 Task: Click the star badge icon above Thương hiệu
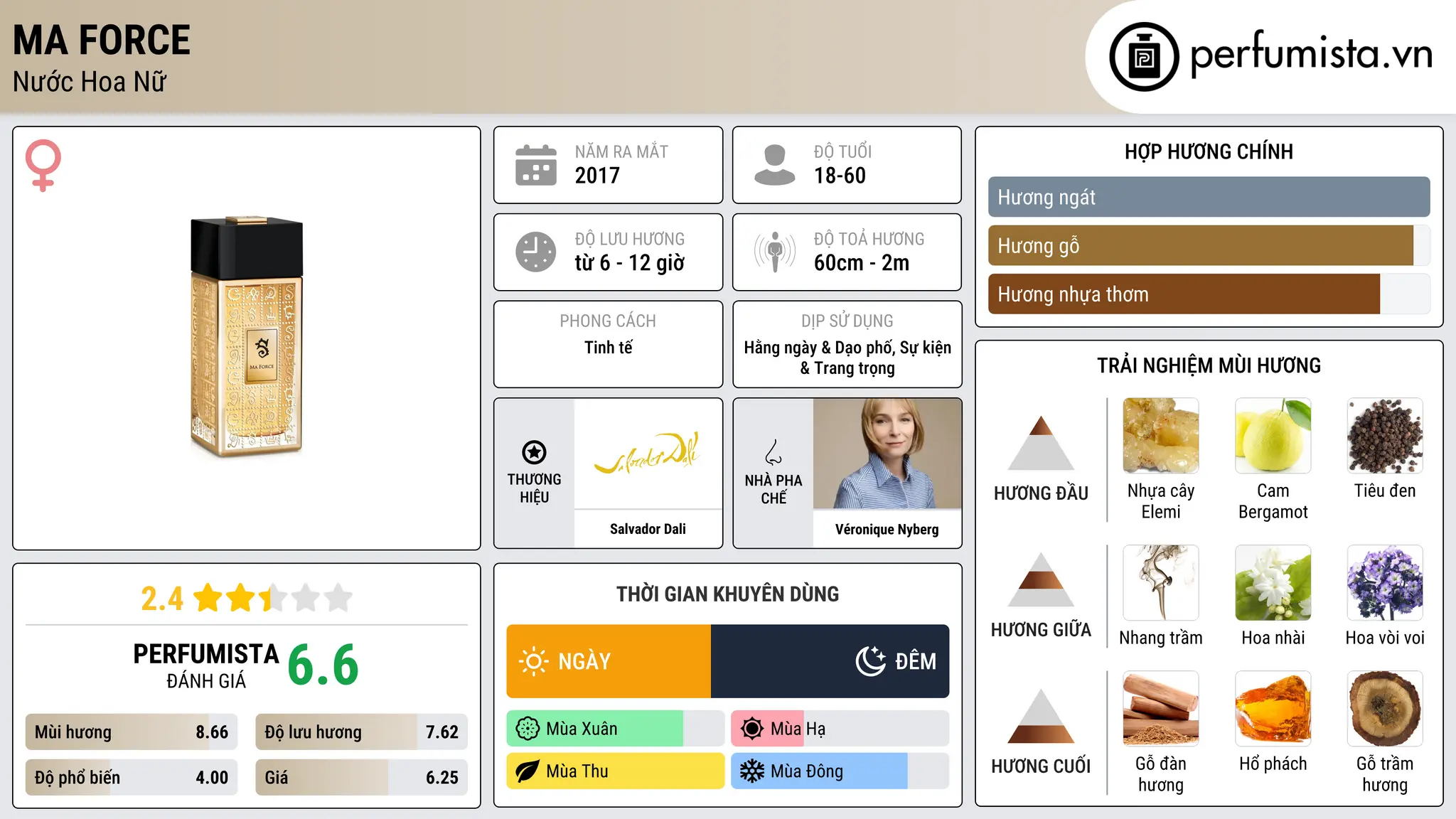pos(534,452)
